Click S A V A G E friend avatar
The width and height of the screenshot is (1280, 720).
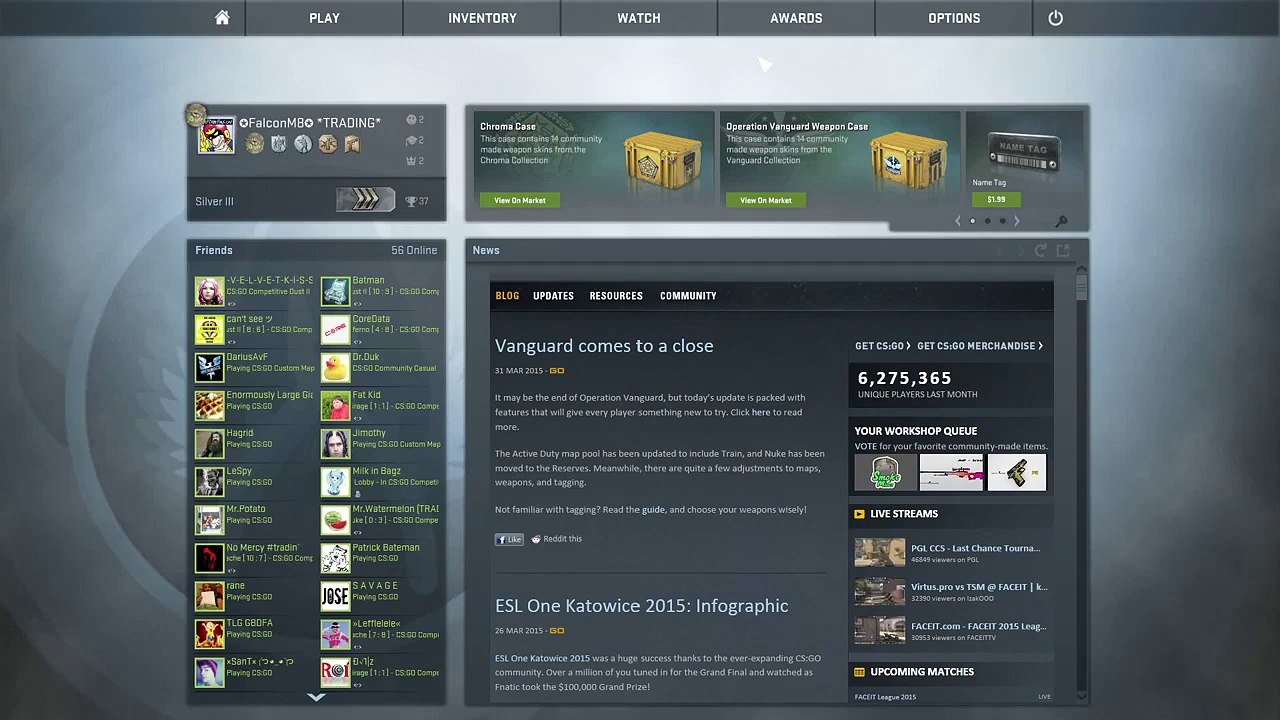335,596
